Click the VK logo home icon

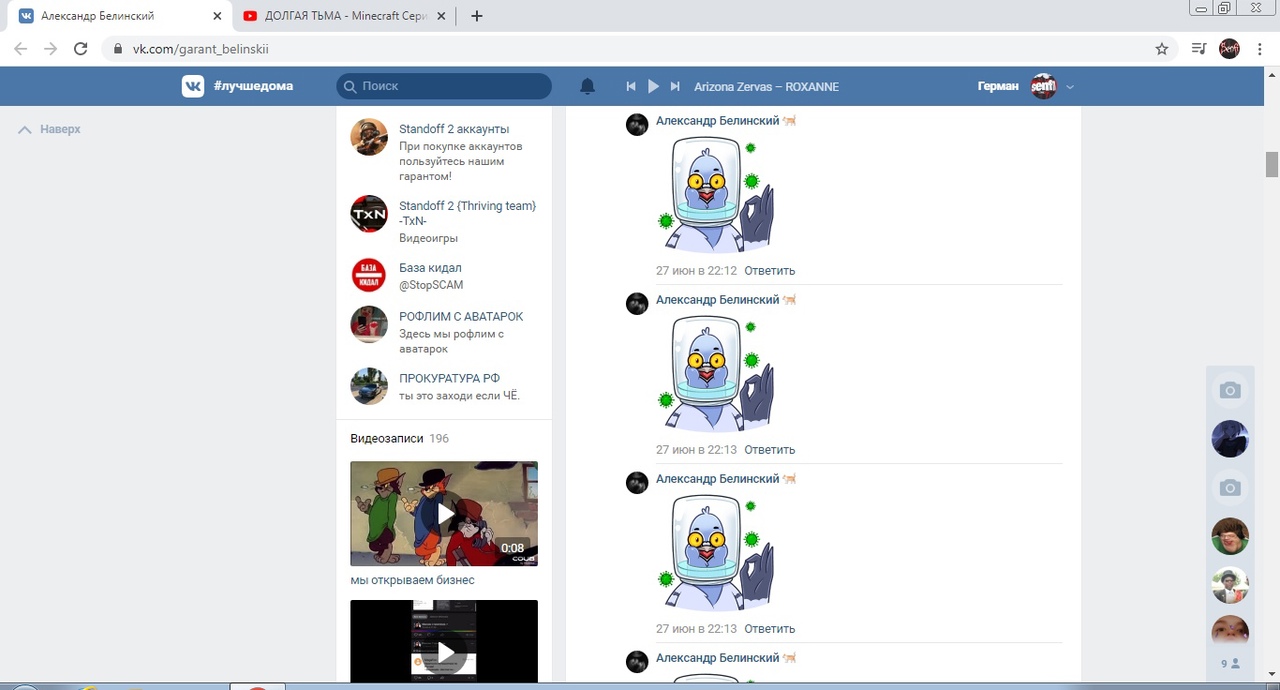point(193,86)
